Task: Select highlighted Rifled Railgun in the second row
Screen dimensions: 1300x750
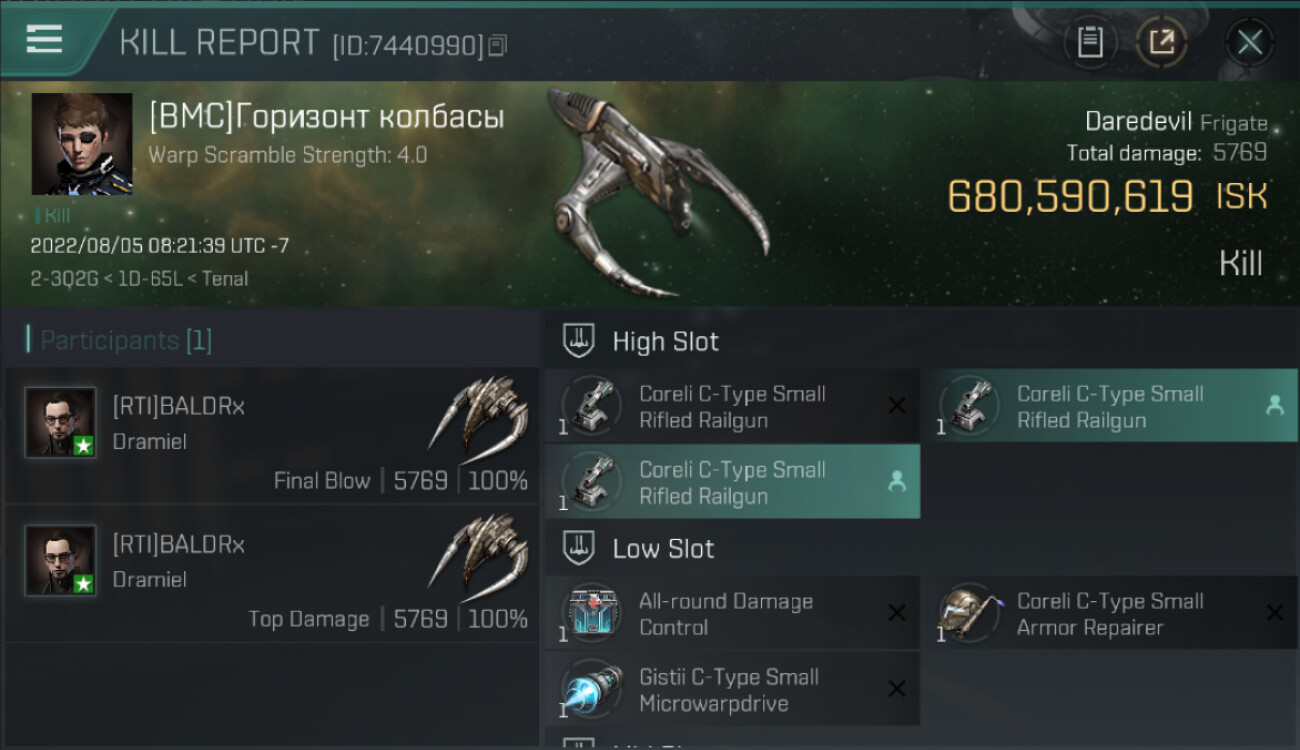Action: 732,482
